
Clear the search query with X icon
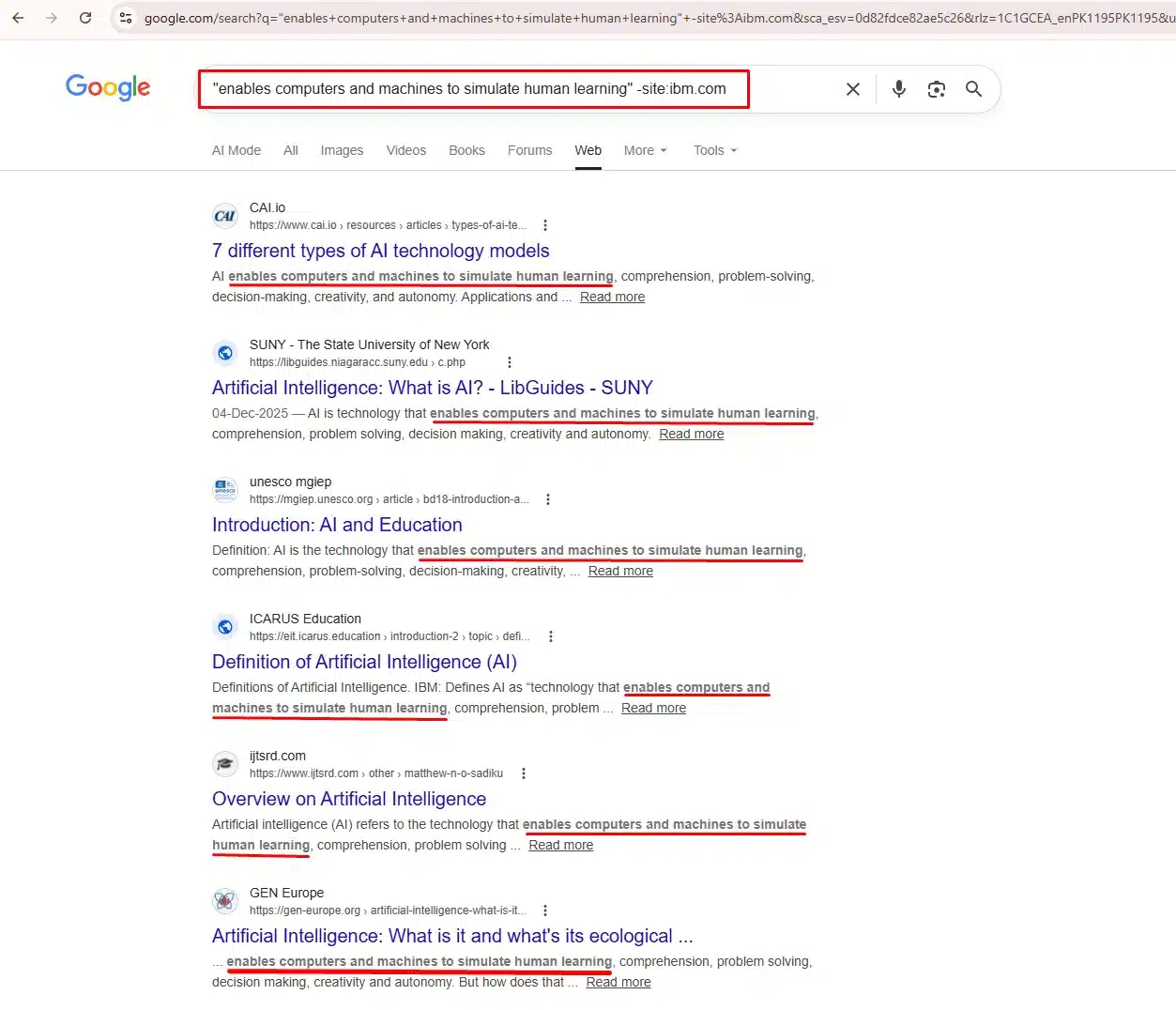coord(853,89)
